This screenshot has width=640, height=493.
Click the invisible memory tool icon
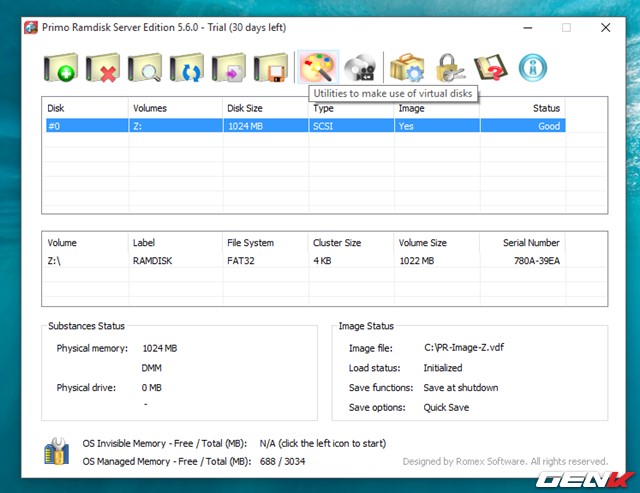click(x=57, y=451)
